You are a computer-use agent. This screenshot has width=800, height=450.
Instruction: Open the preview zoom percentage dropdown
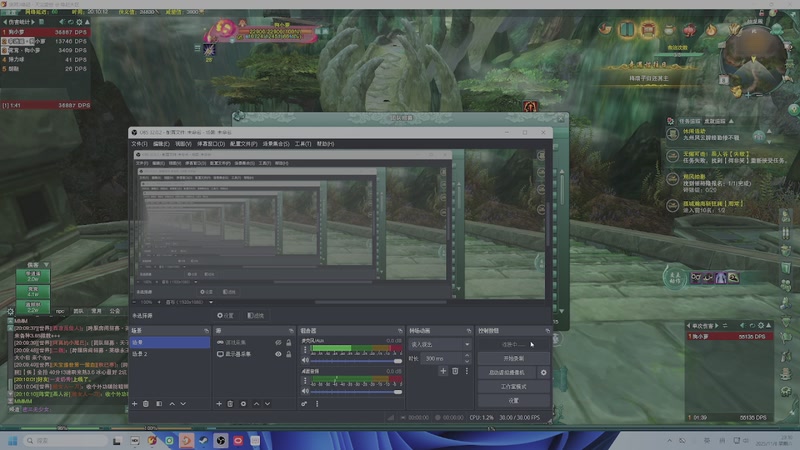[147, 302]
